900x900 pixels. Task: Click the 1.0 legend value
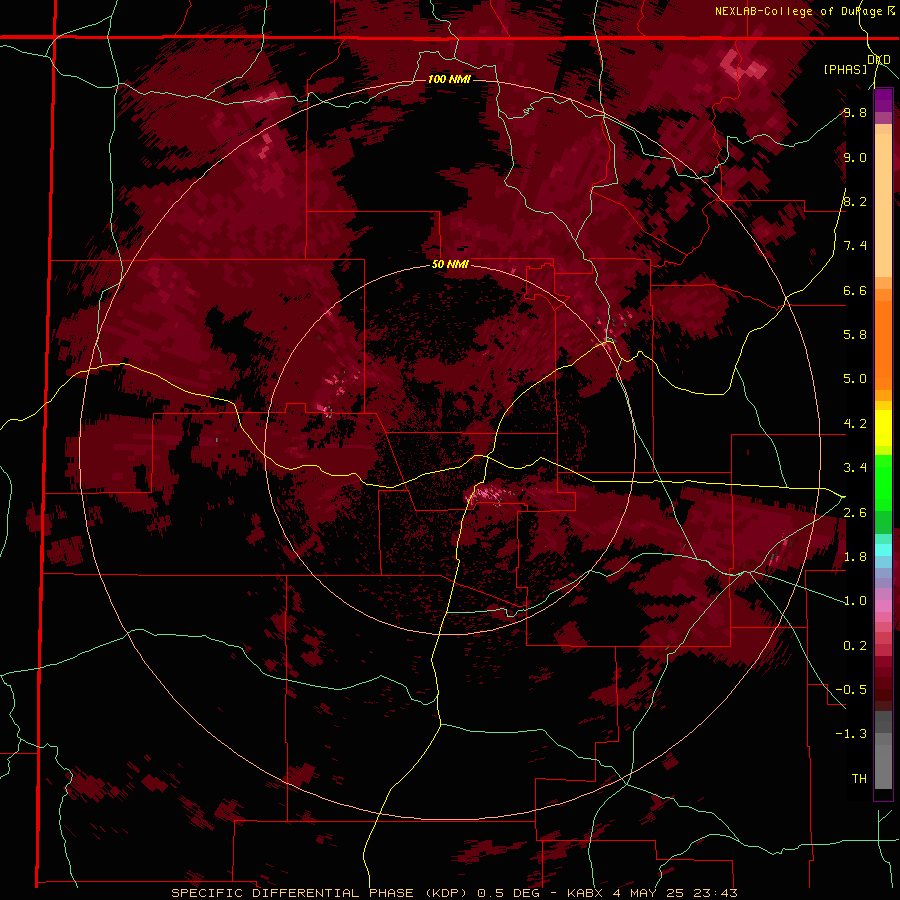[855, 601]
